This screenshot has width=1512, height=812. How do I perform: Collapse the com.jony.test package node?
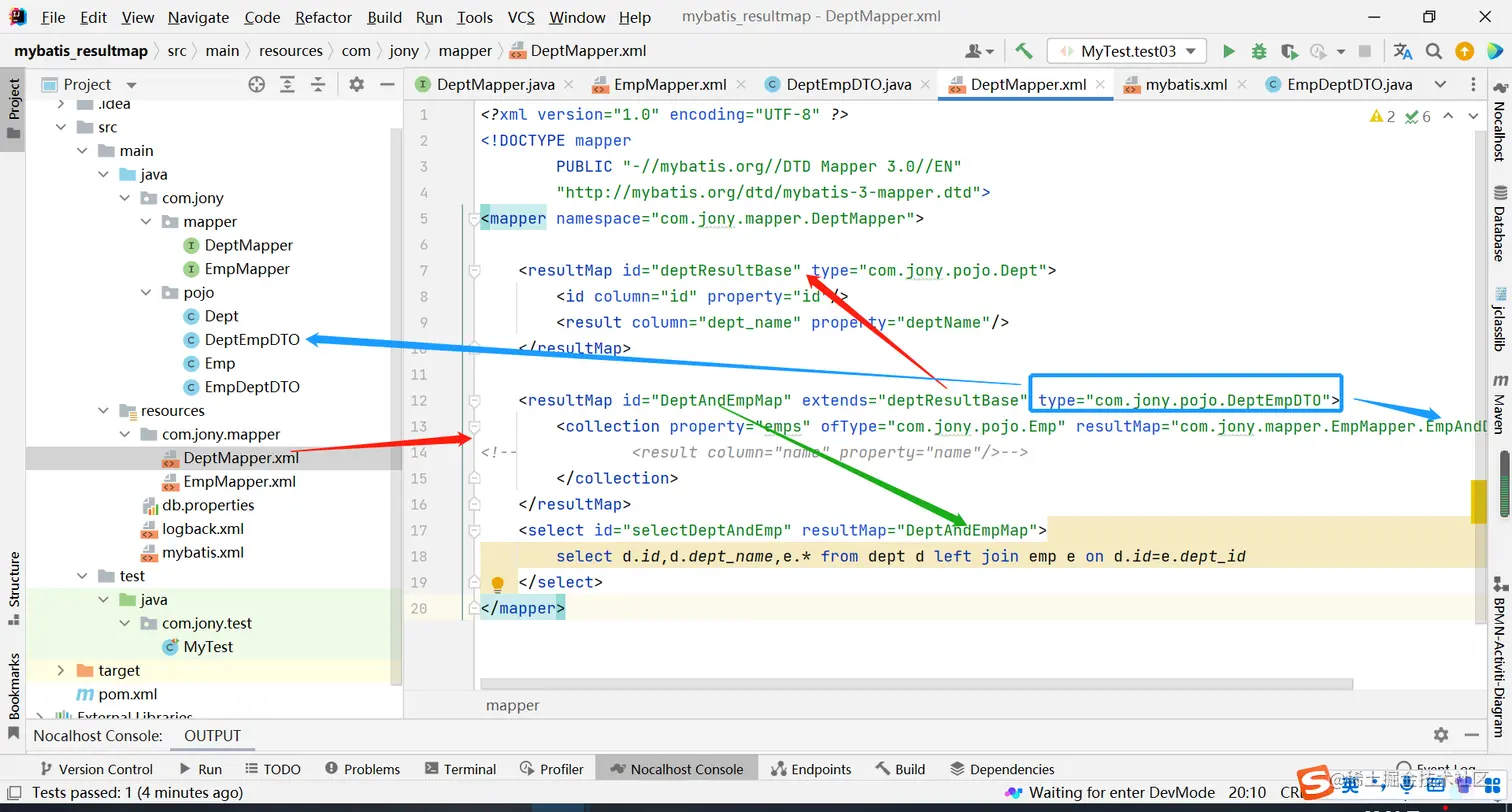click(x=125, y=624)
